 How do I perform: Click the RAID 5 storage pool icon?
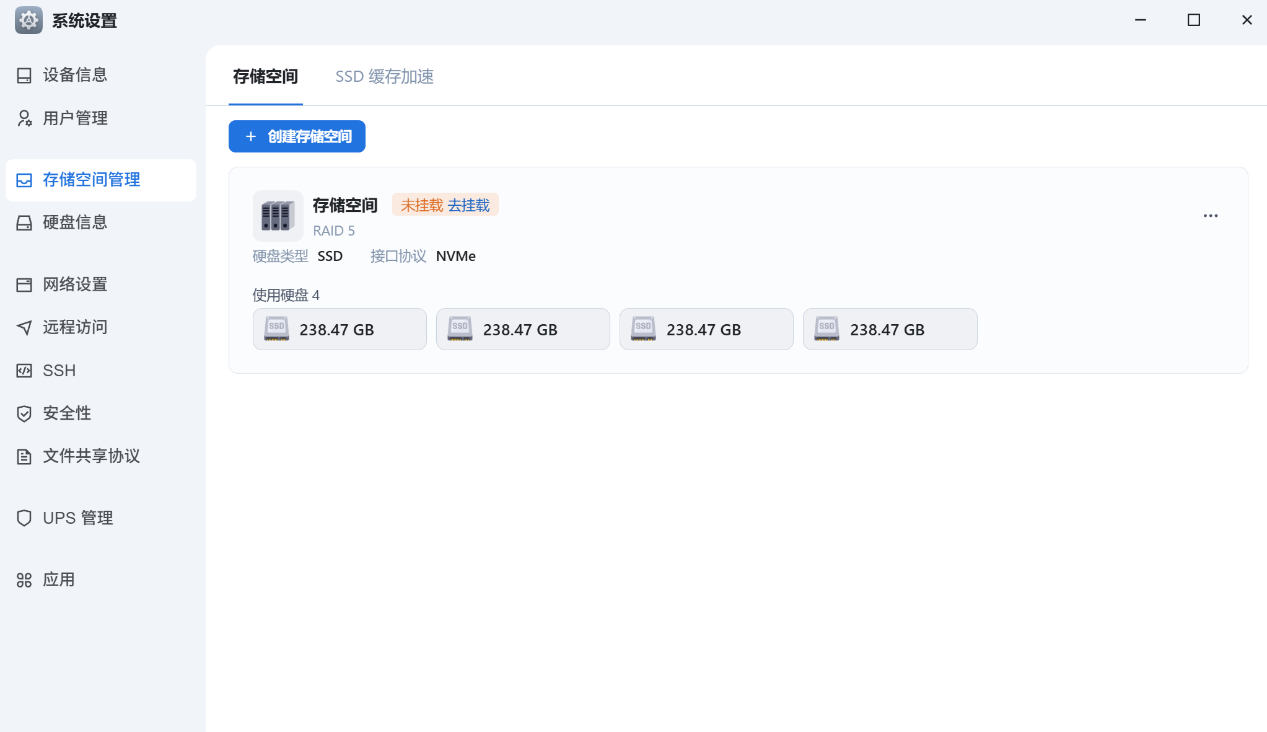(x=277, y=215)
